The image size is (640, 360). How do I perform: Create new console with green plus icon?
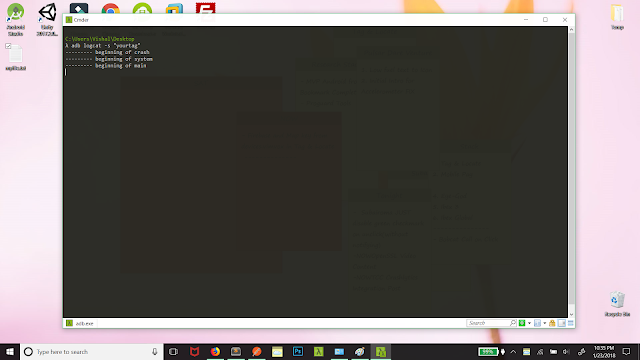pos(522,323)
